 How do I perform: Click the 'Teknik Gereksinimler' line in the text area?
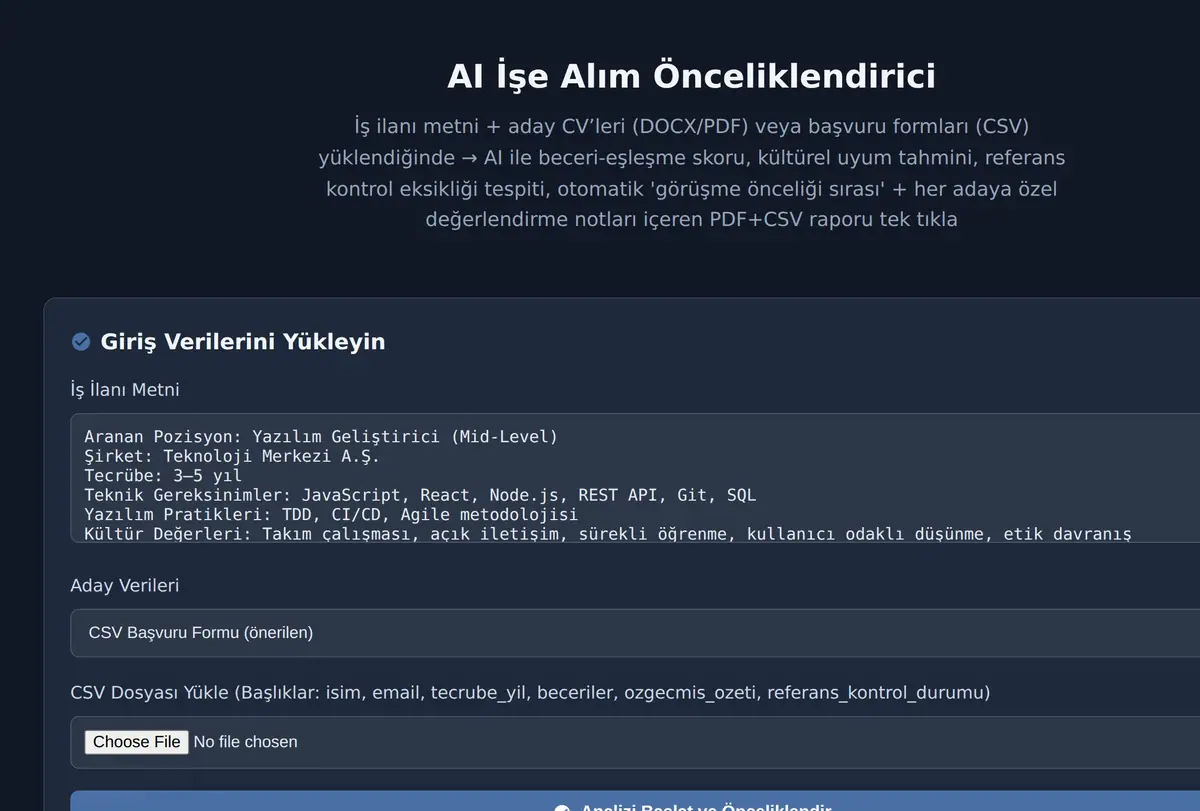pyautogui.click(x=420, y=495)
